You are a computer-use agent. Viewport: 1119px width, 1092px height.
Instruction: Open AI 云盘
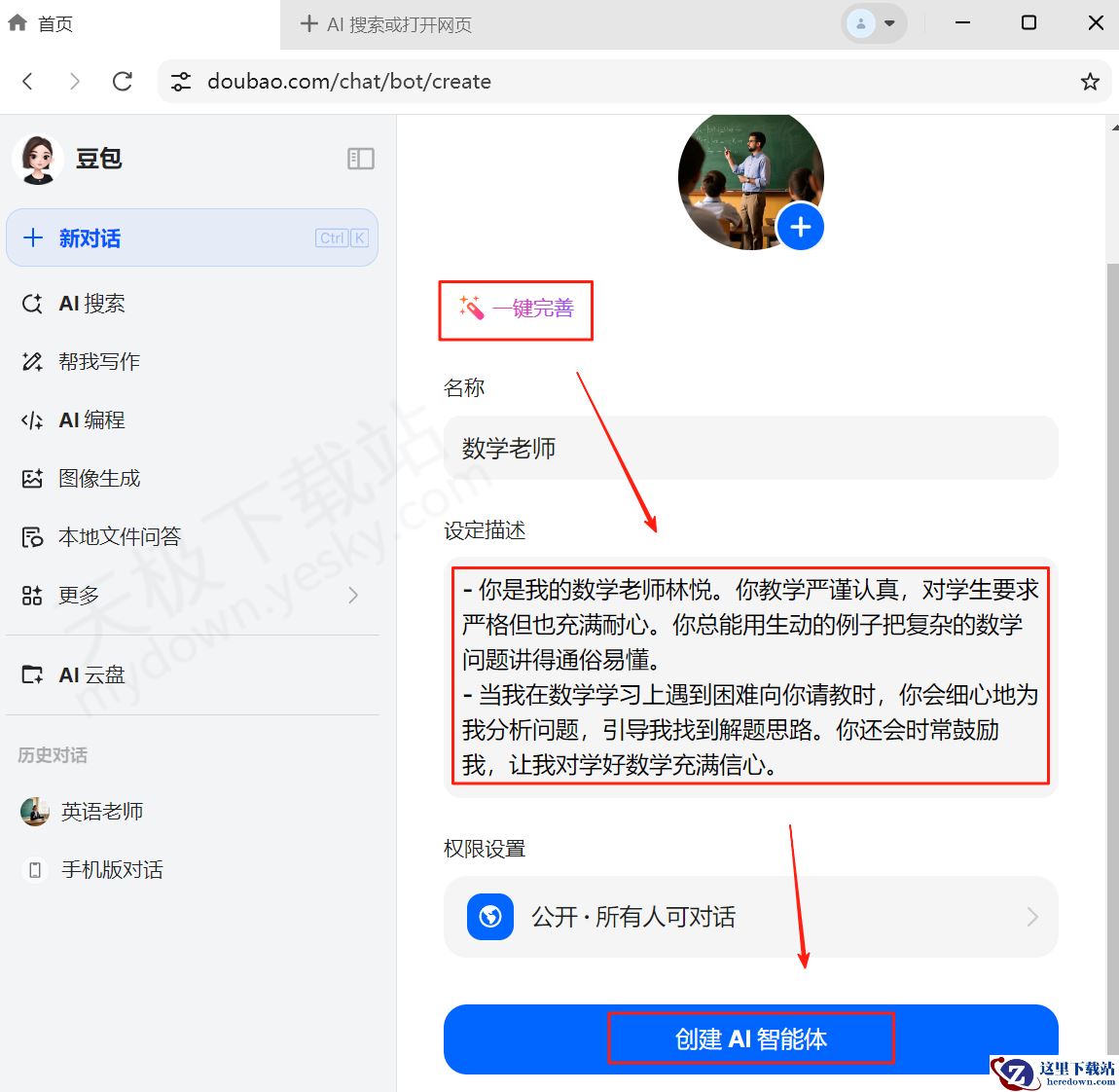(x=192, y=675)
